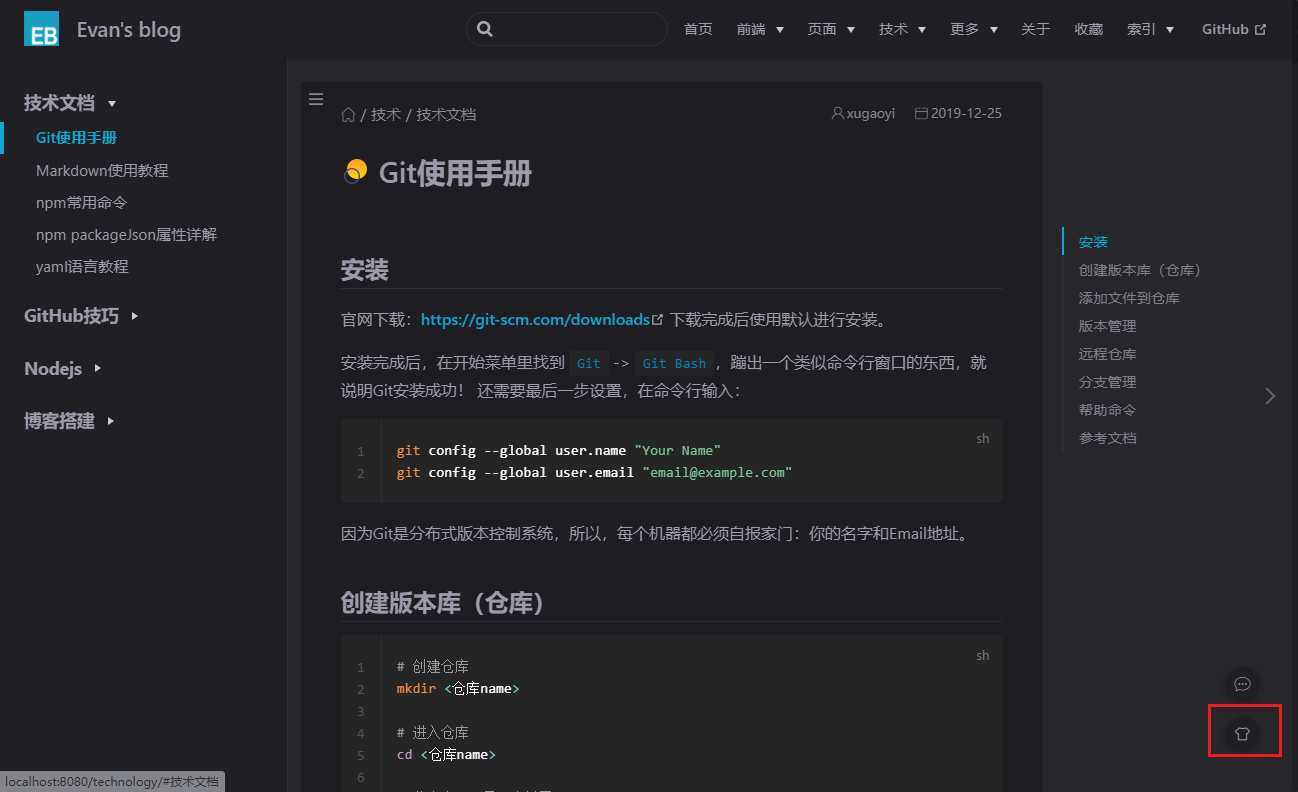Image resolution: width=1298 pixels, height=792 pixels.
Task: Select Git使用手册 in sidebar
Action: pos(76,138)
